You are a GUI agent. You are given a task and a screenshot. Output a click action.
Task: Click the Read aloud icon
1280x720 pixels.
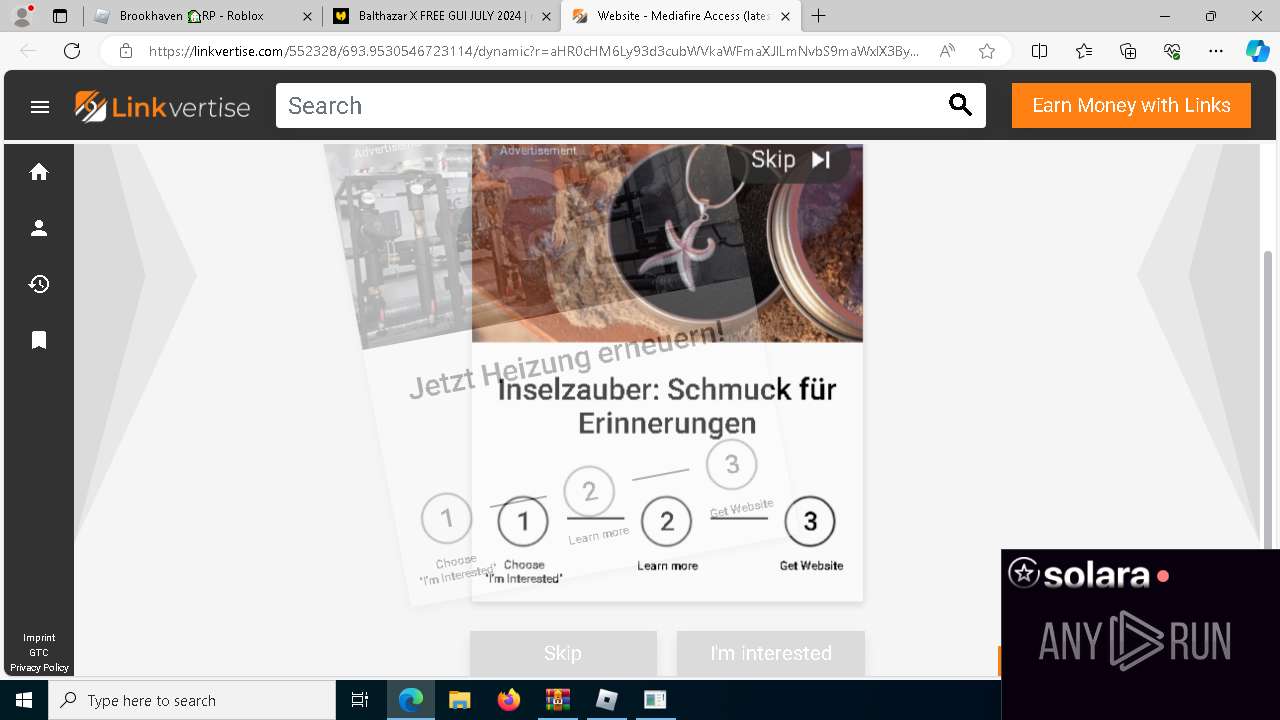click(x=947, y=51)
